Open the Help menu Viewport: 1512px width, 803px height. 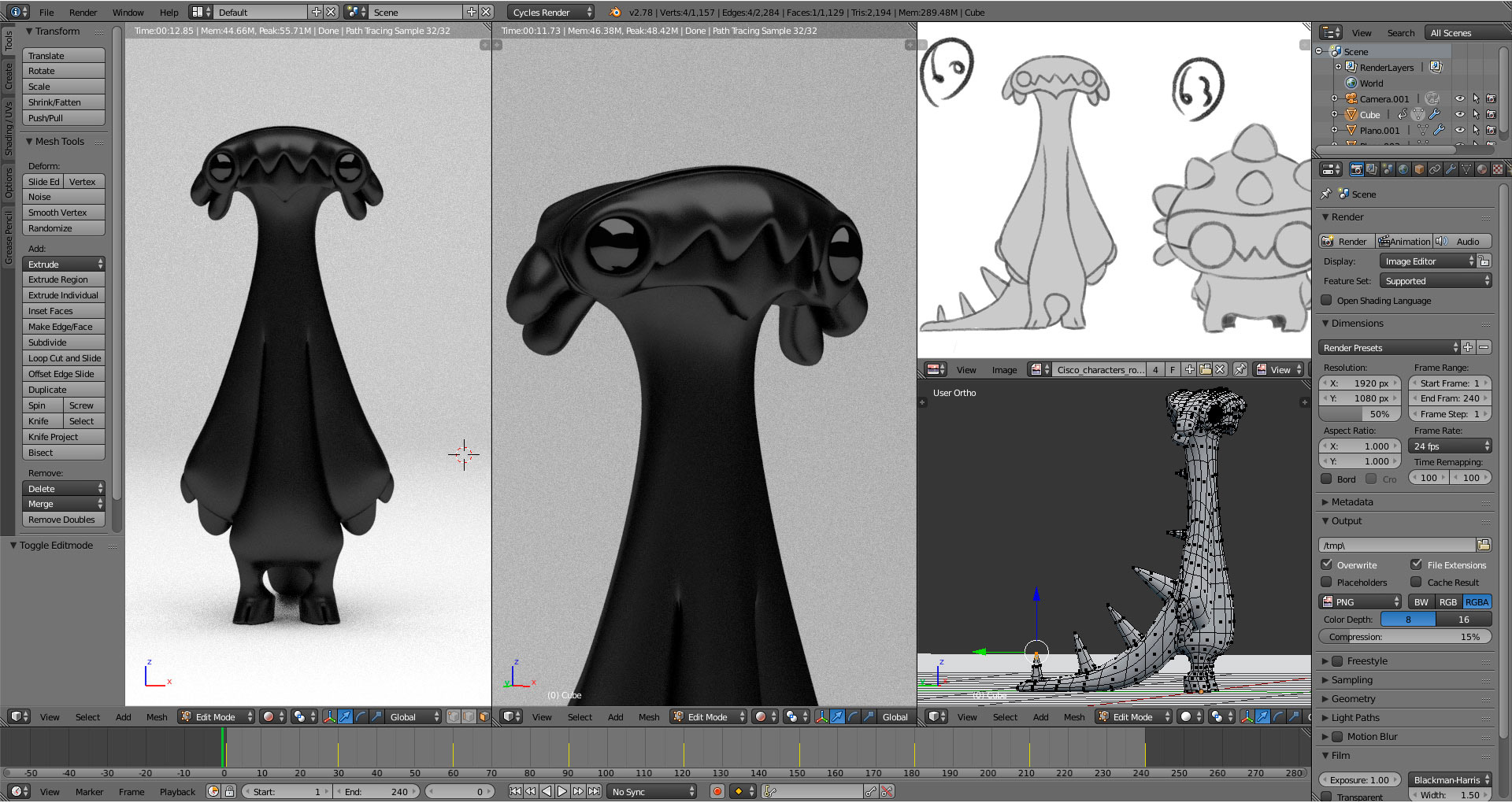pyautogui.click(x=169, y=12)
